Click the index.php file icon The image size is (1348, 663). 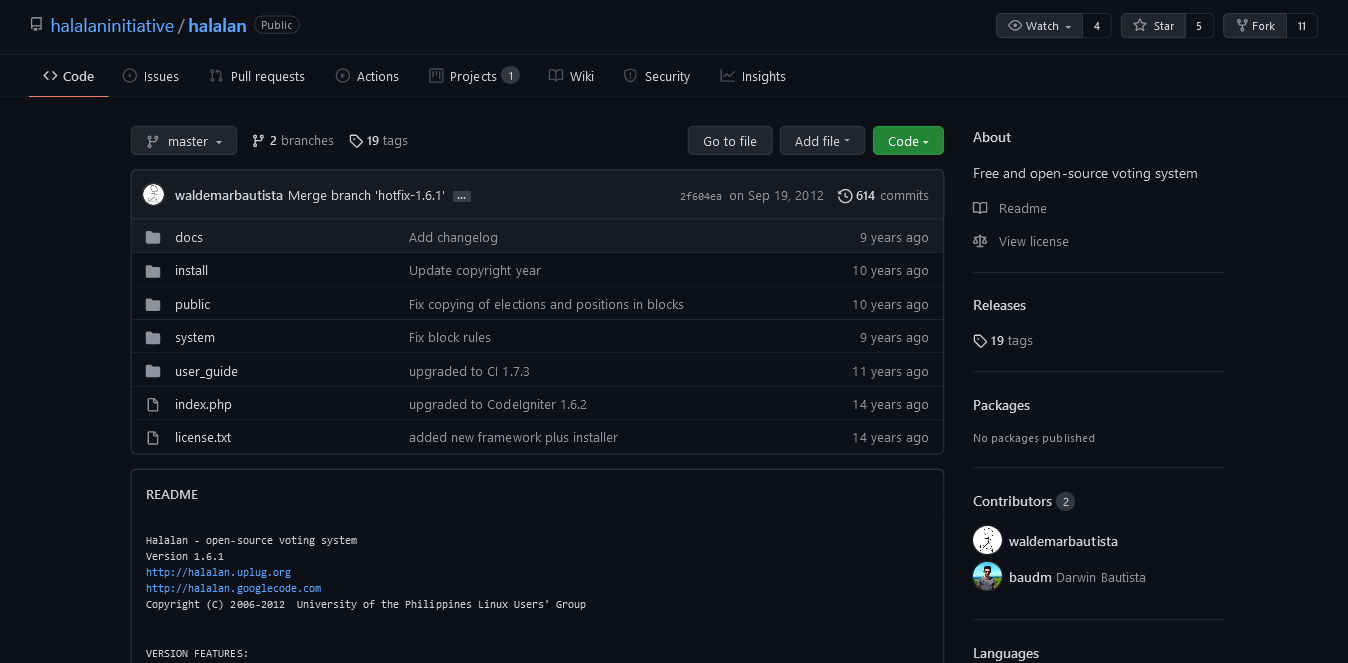[x=153, y=405]
